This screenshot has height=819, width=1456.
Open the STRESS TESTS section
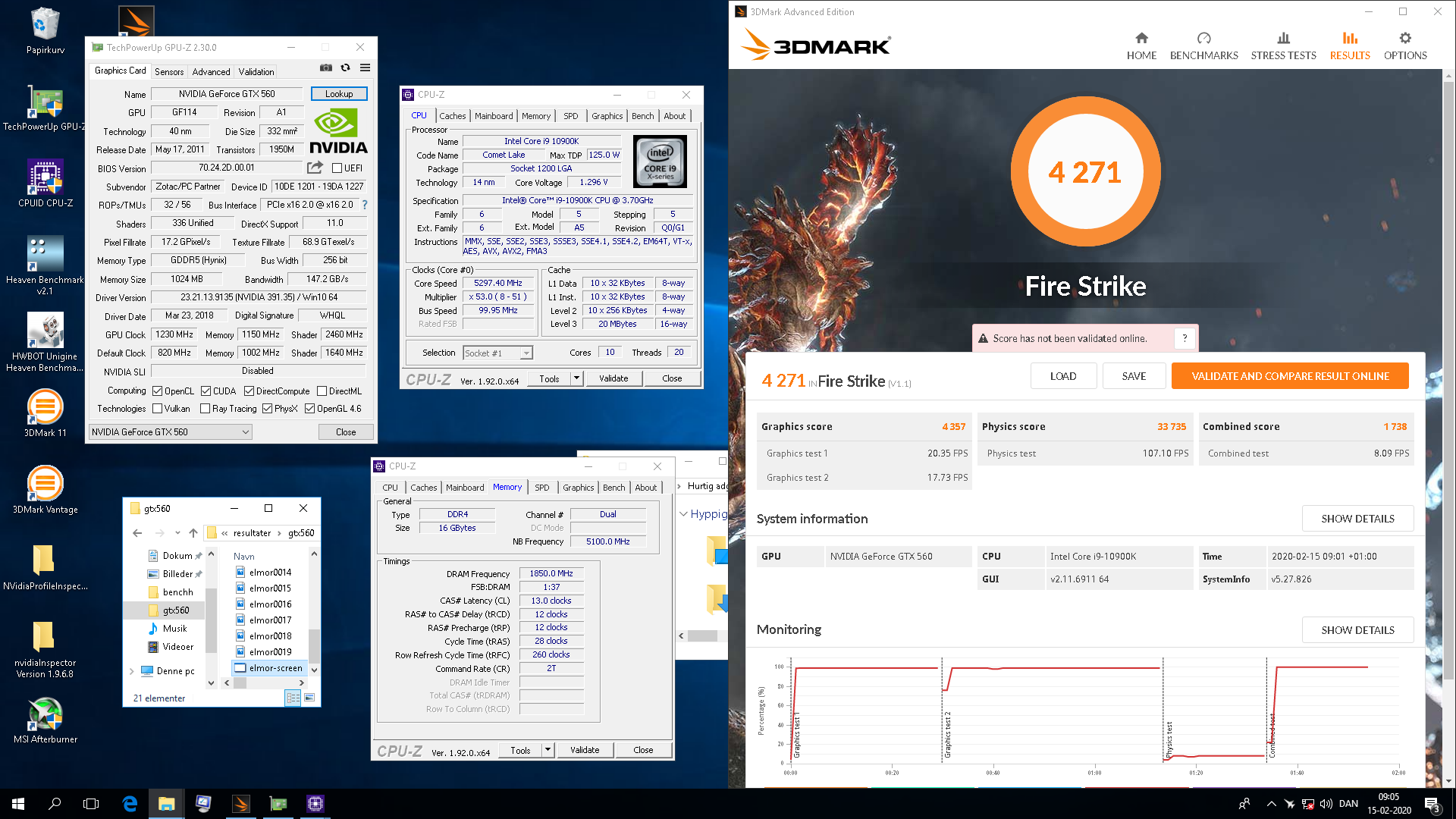click(x=1283, y=46)
